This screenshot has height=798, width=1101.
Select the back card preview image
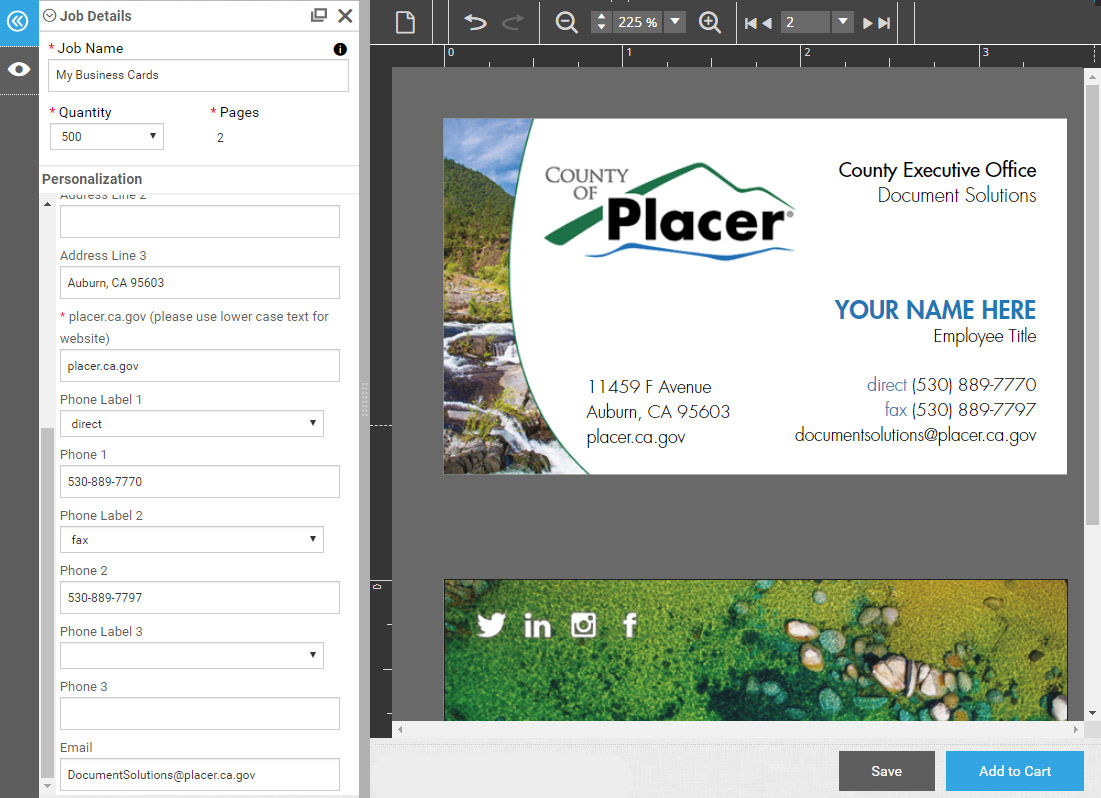(756, 650)
